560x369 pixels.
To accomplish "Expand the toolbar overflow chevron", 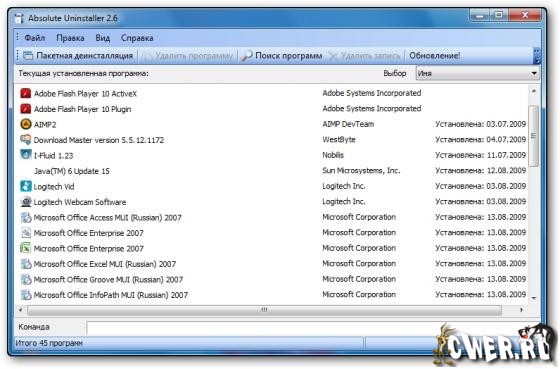I will click(x=536, y=56).
